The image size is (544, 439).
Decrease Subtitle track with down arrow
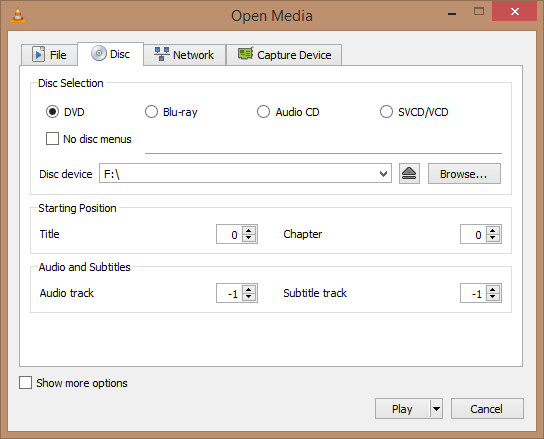[x=493, y=297]
